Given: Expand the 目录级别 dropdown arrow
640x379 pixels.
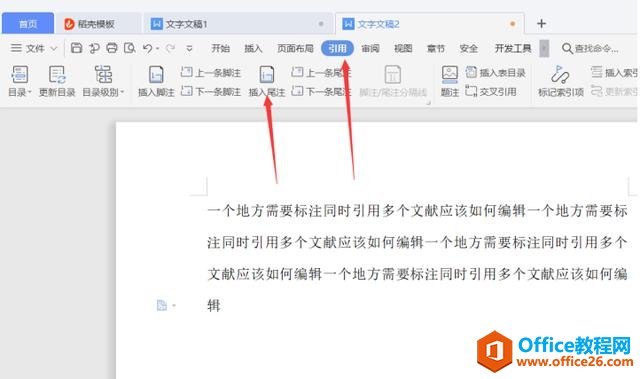Looking at the screenshot, I should (122, 92).
